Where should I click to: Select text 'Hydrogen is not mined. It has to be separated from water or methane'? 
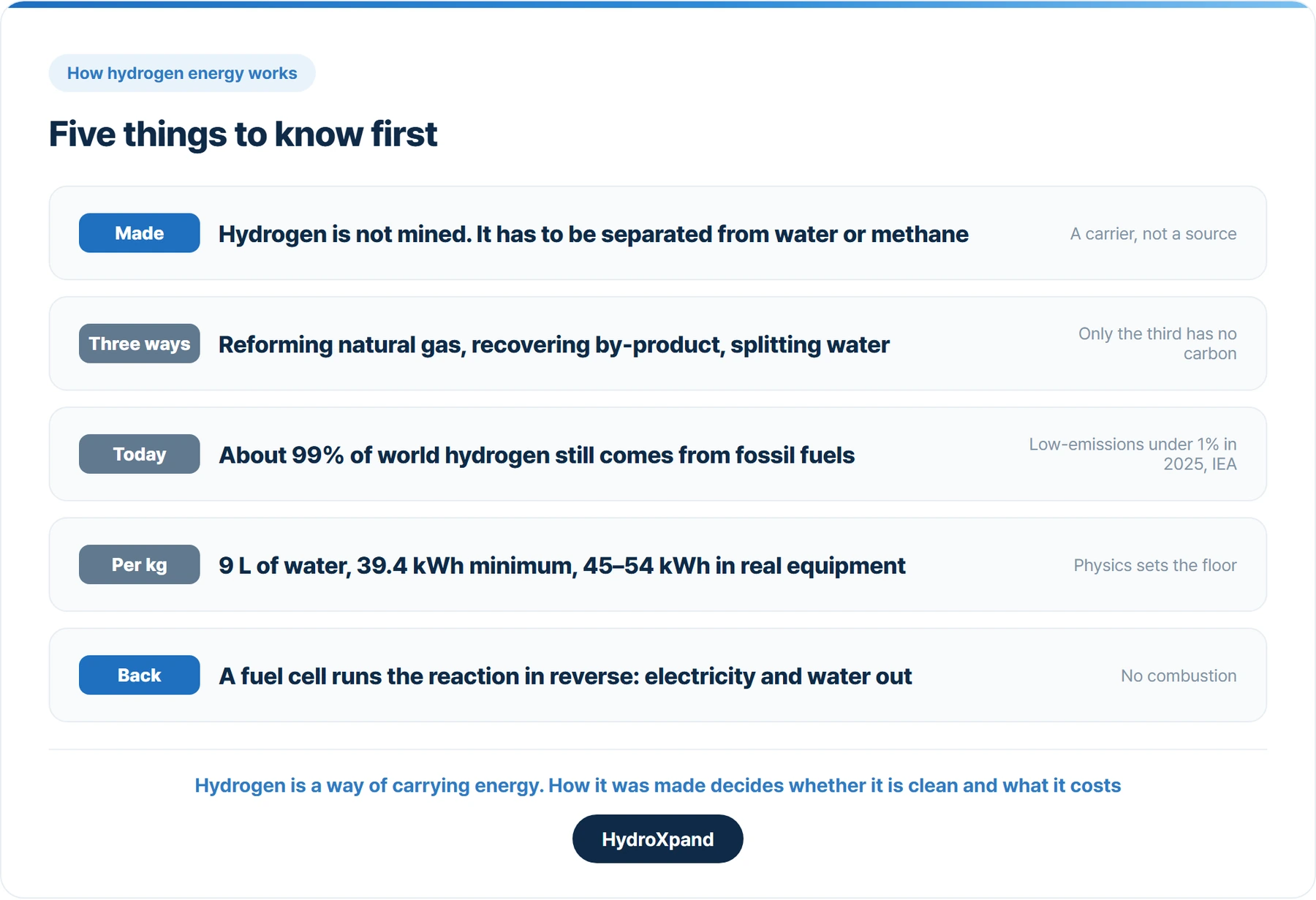(594, 234)
